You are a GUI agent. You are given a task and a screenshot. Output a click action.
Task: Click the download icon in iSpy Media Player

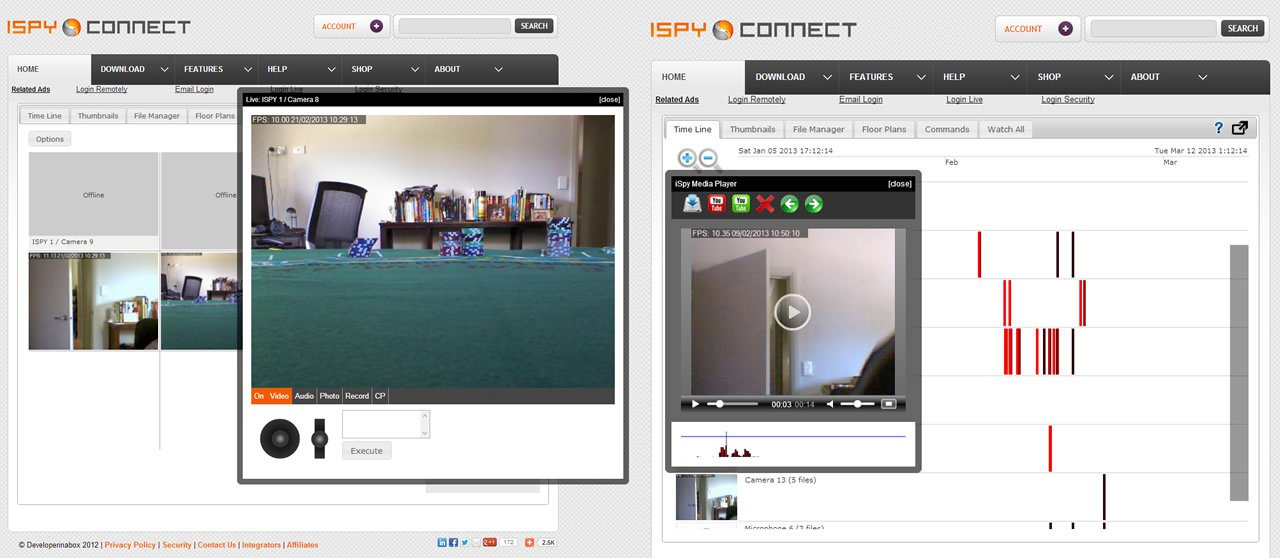692,204
